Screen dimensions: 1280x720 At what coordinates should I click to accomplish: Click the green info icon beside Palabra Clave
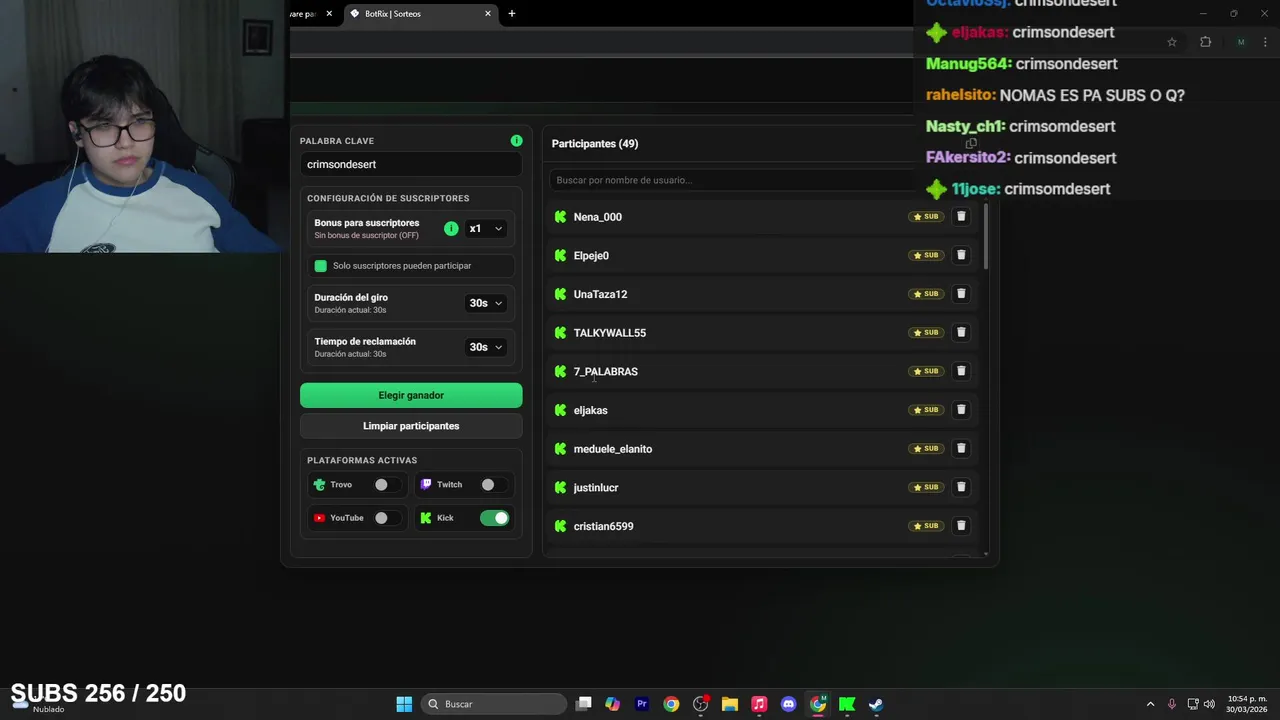pyautogui.click(x=516, y=141)
